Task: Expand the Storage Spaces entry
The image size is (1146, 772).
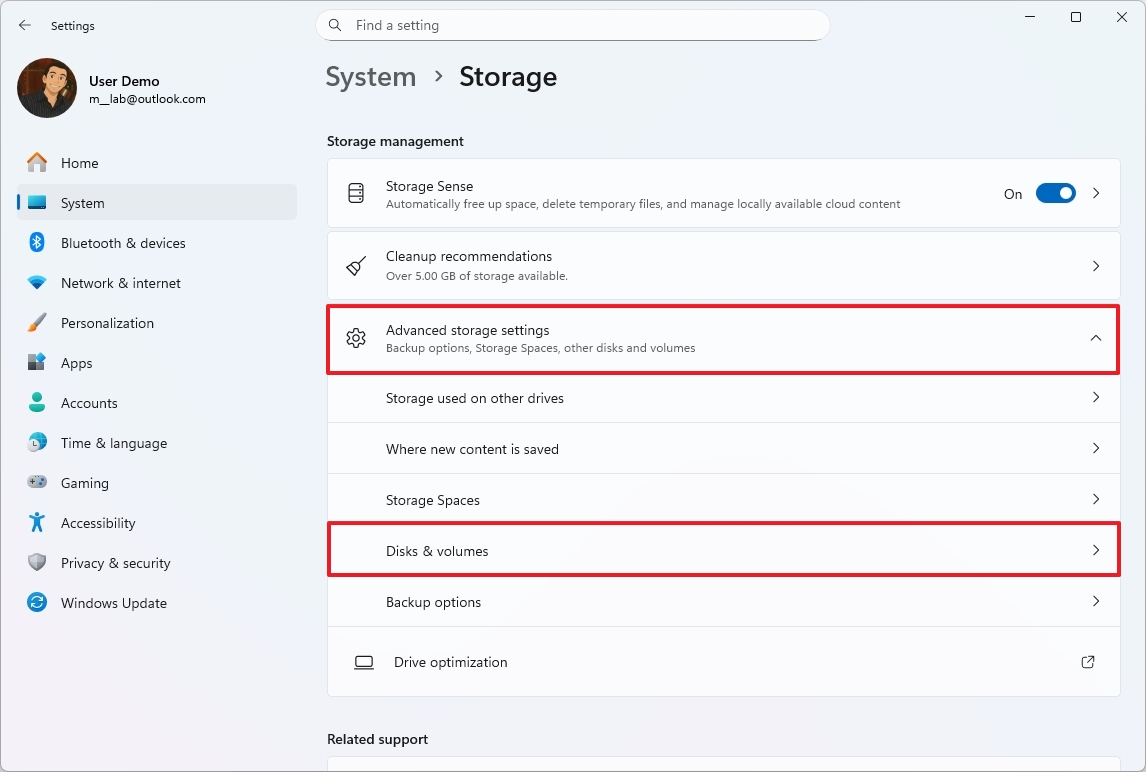Action: click(1096, 499)
